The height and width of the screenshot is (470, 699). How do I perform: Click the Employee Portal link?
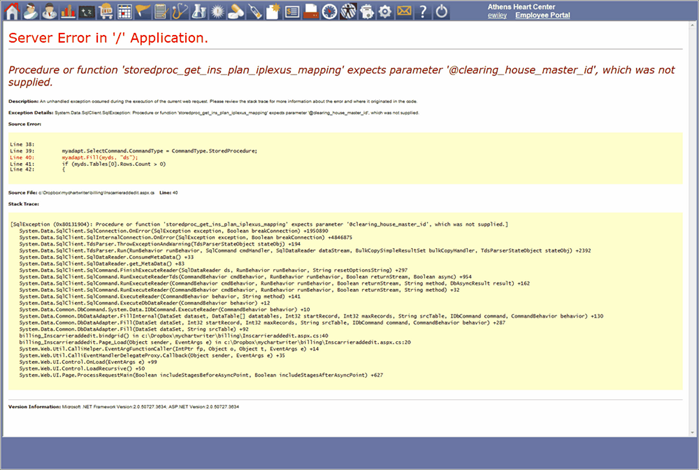click(x=545, y=16)
